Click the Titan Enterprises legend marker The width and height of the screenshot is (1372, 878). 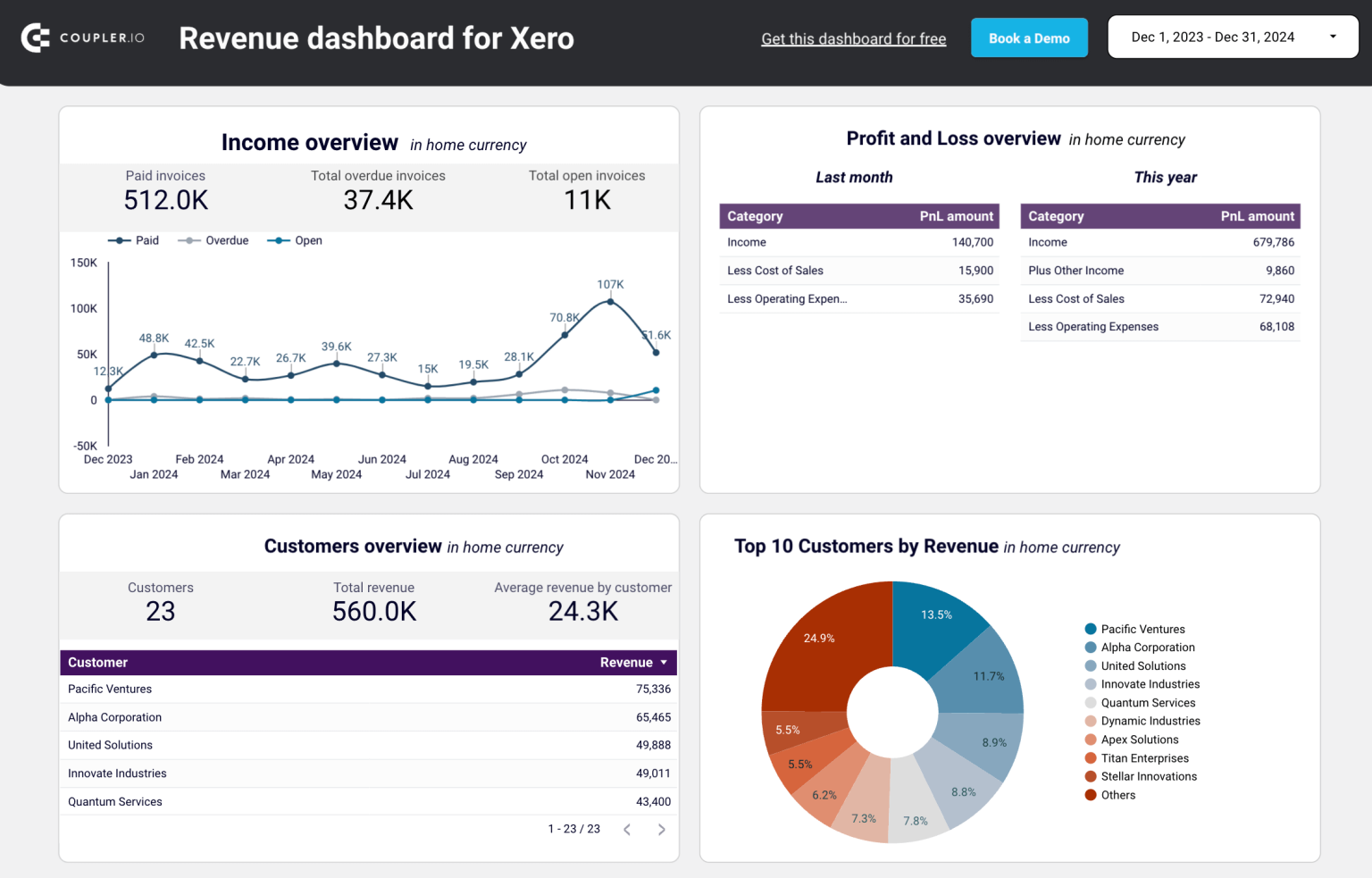click(x=1090, y=757)
